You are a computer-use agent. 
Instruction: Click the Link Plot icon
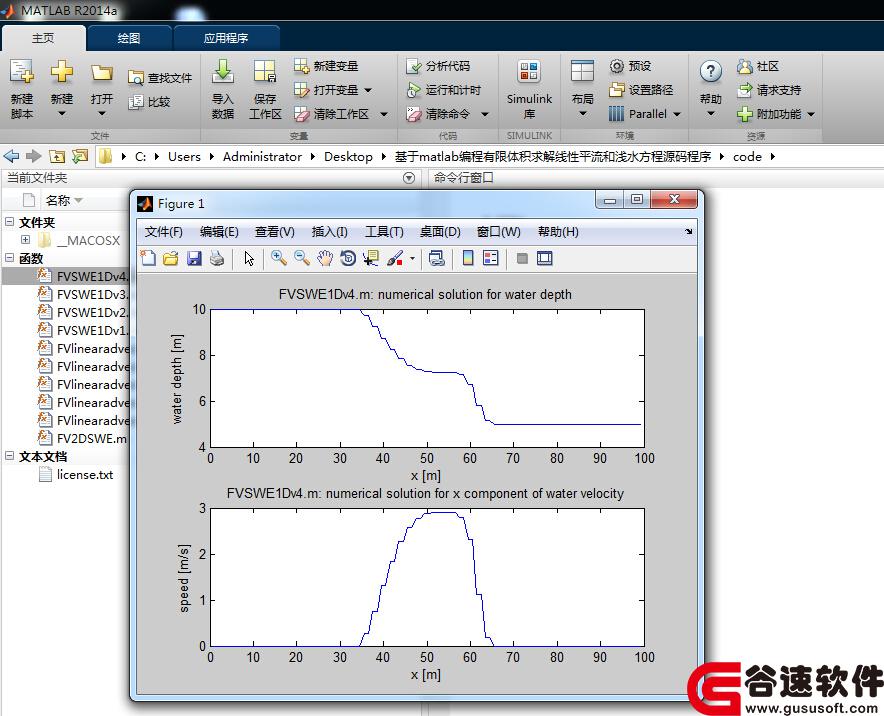437,258
